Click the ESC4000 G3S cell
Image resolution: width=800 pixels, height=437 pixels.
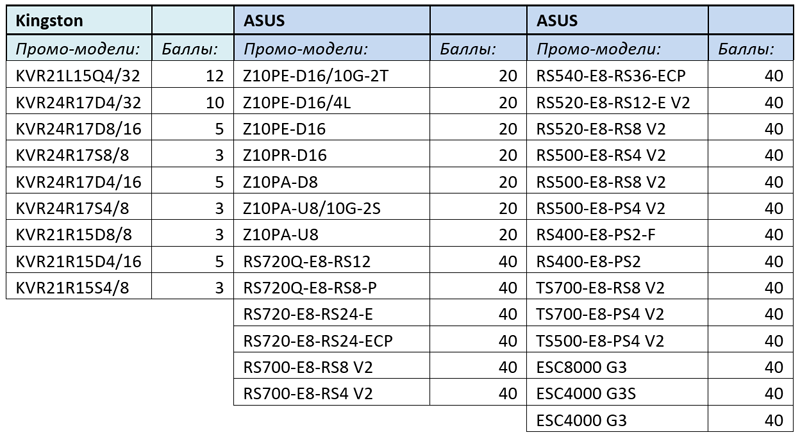(617, 393)
